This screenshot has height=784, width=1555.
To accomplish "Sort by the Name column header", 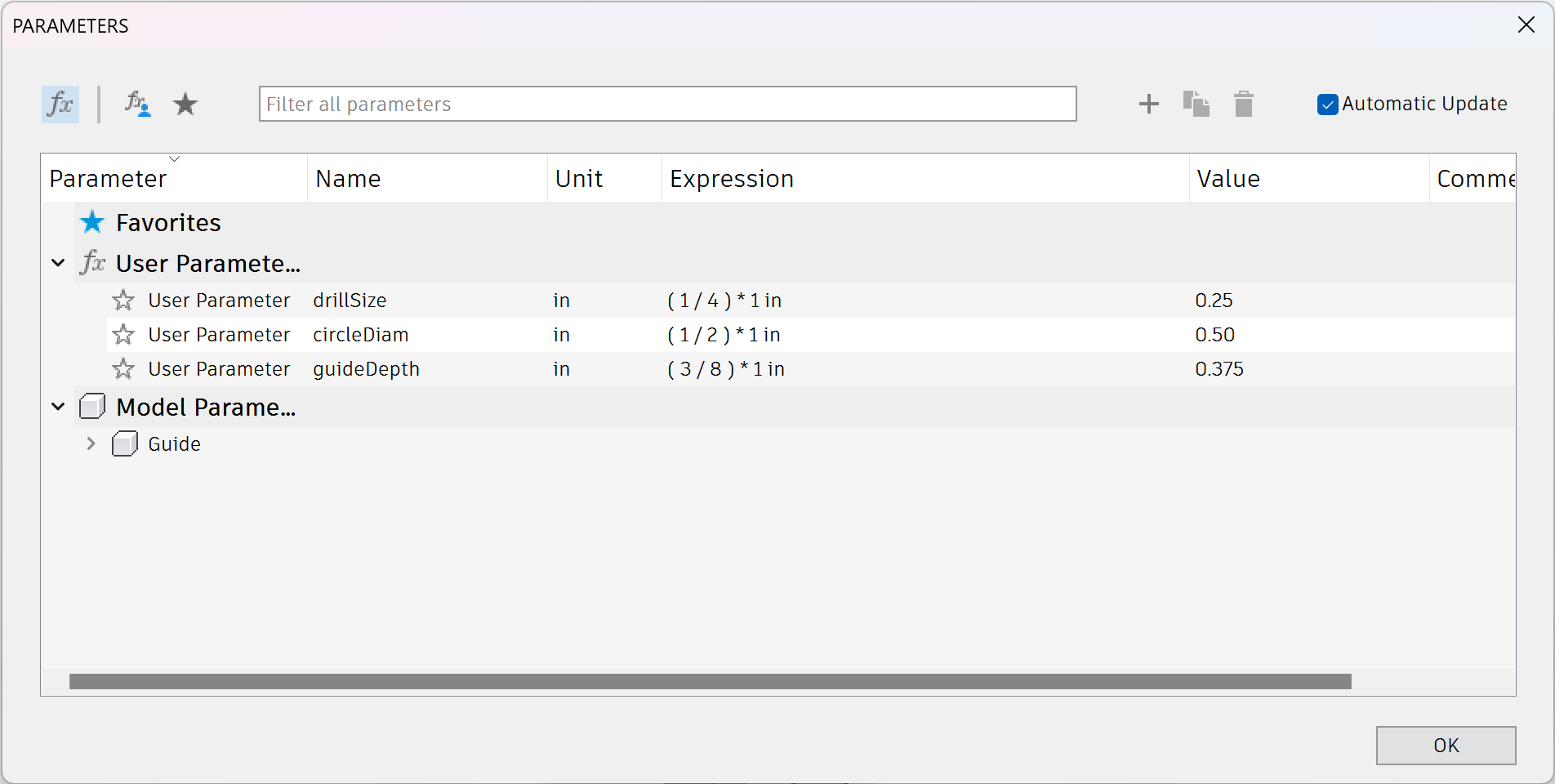I will coord(348,179).
